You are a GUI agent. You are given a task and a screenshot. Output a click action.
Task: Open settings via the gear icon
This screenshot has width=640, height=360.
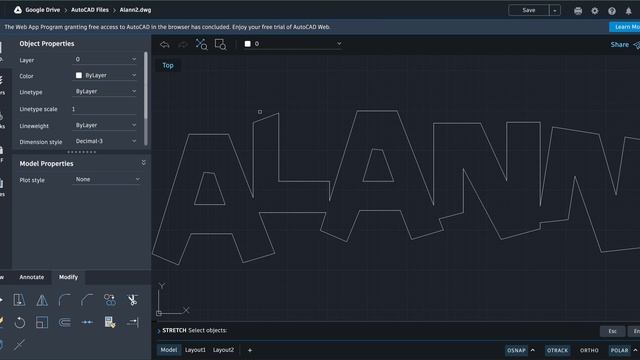[595, 11]
